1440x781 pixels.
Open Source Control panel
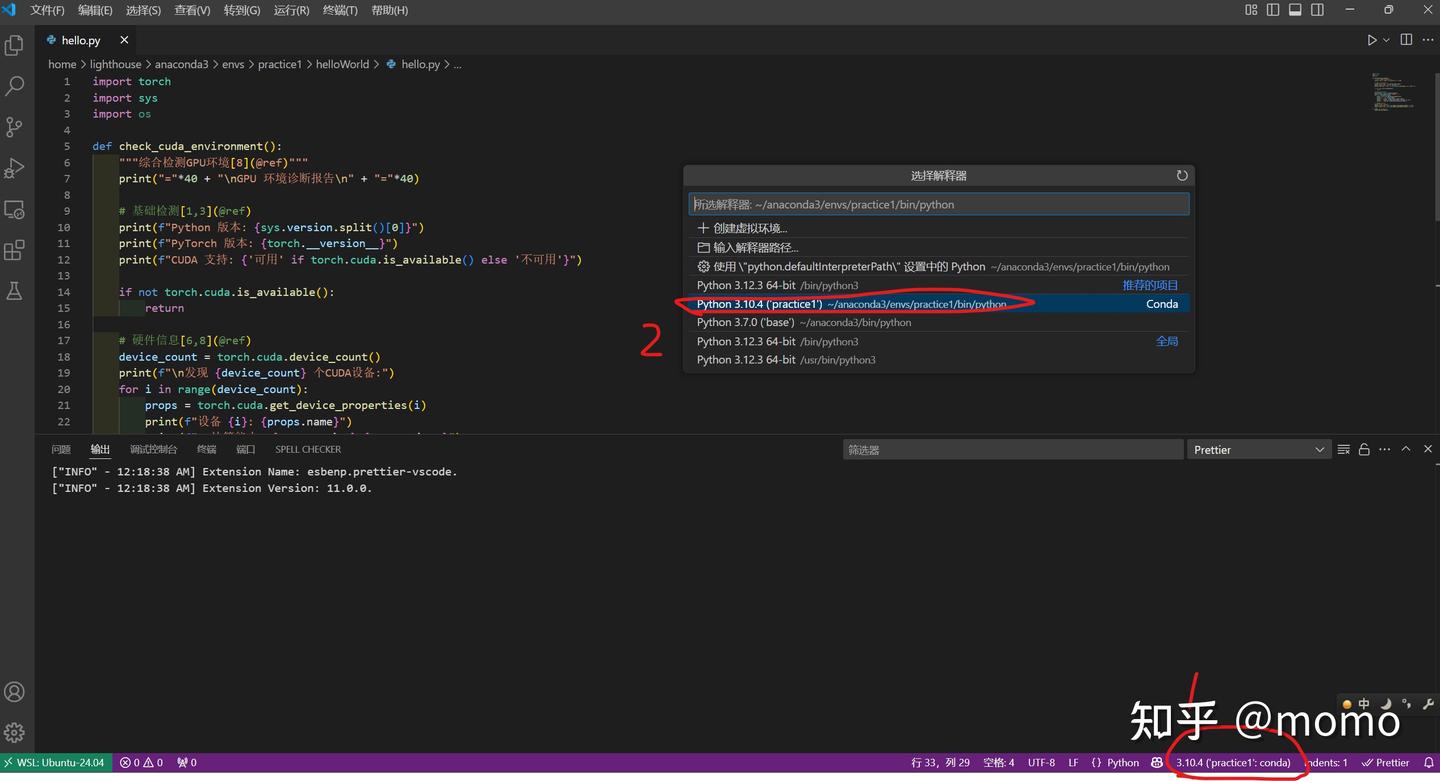pos(15,127)
